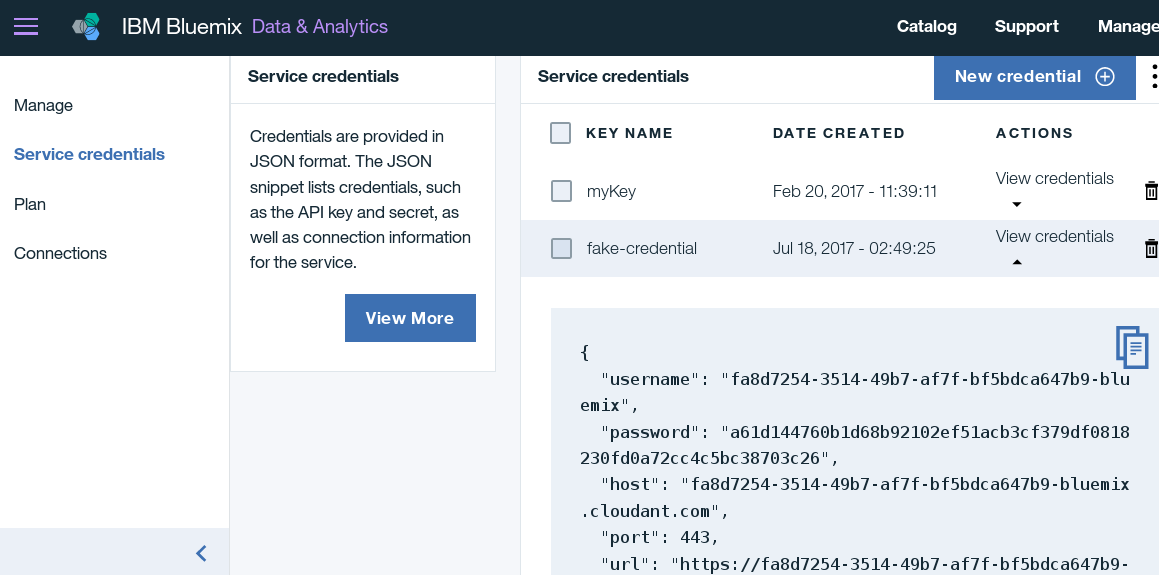Collapse the left sidebar with chevron arrow
This screenshot has width=1159, height=575.
coord(201,553)
